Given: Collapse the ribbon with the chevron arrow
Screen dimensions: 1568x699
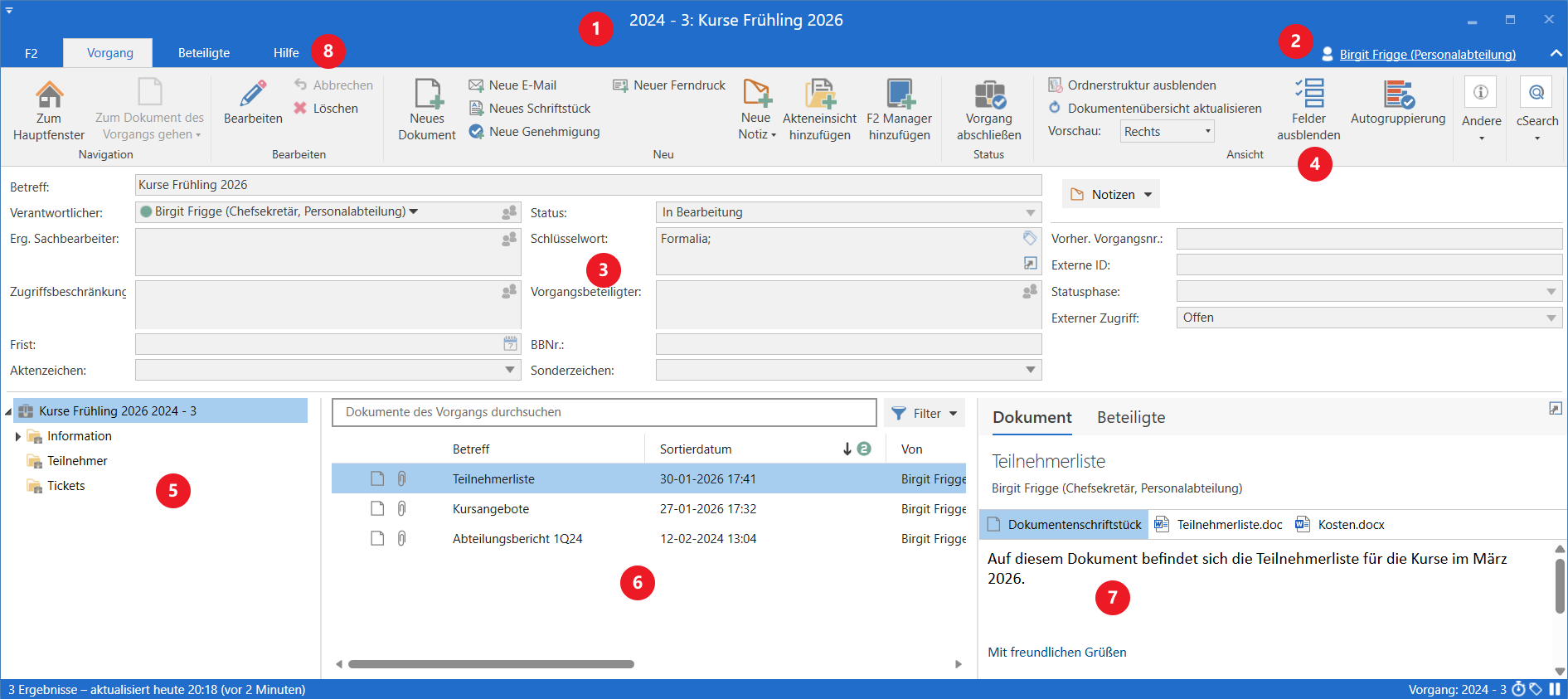Looking at the screenshot, I should click(1556, 53).
